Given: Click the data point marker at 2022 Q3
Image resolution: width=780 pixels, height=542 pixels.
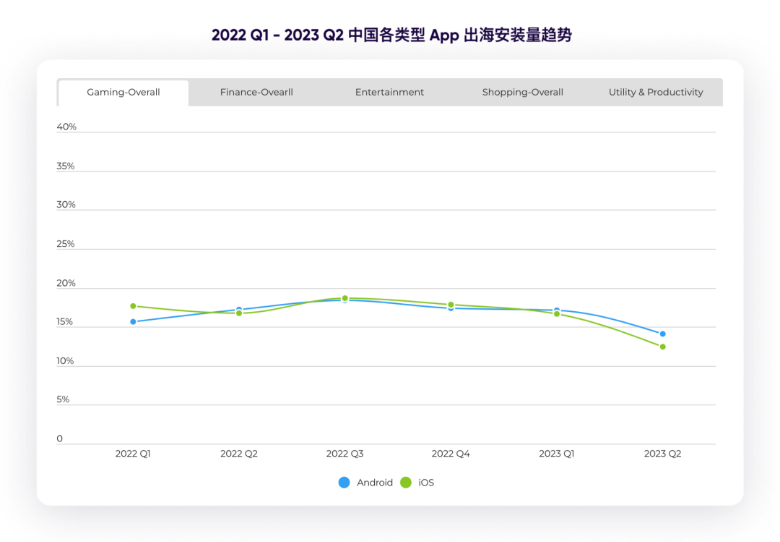Looking at the screenshot, I should [345, 298].
